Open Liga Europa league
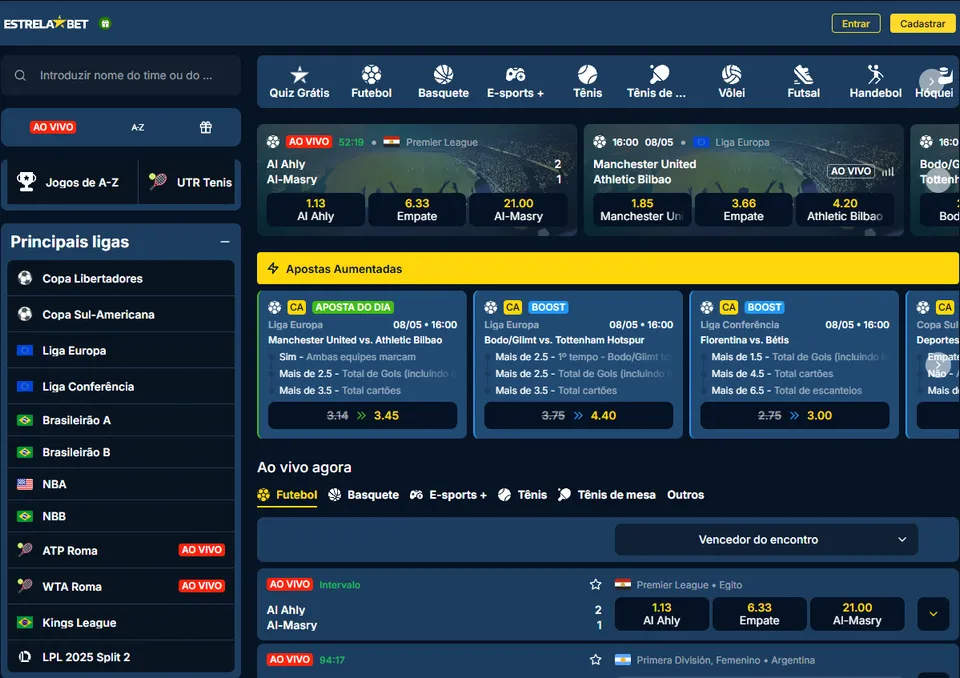The width and height of the screenshot is (960, 678). coord(121,350)
